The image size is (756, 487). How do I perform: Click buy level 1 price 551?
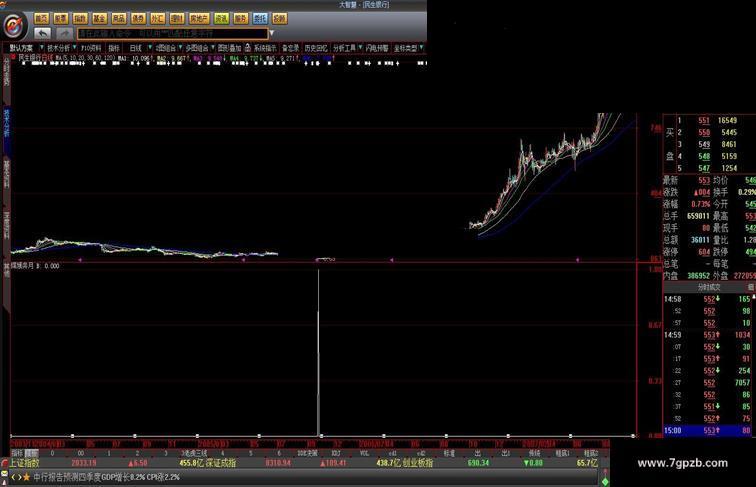pyautogui.click(x=704, y=121)
